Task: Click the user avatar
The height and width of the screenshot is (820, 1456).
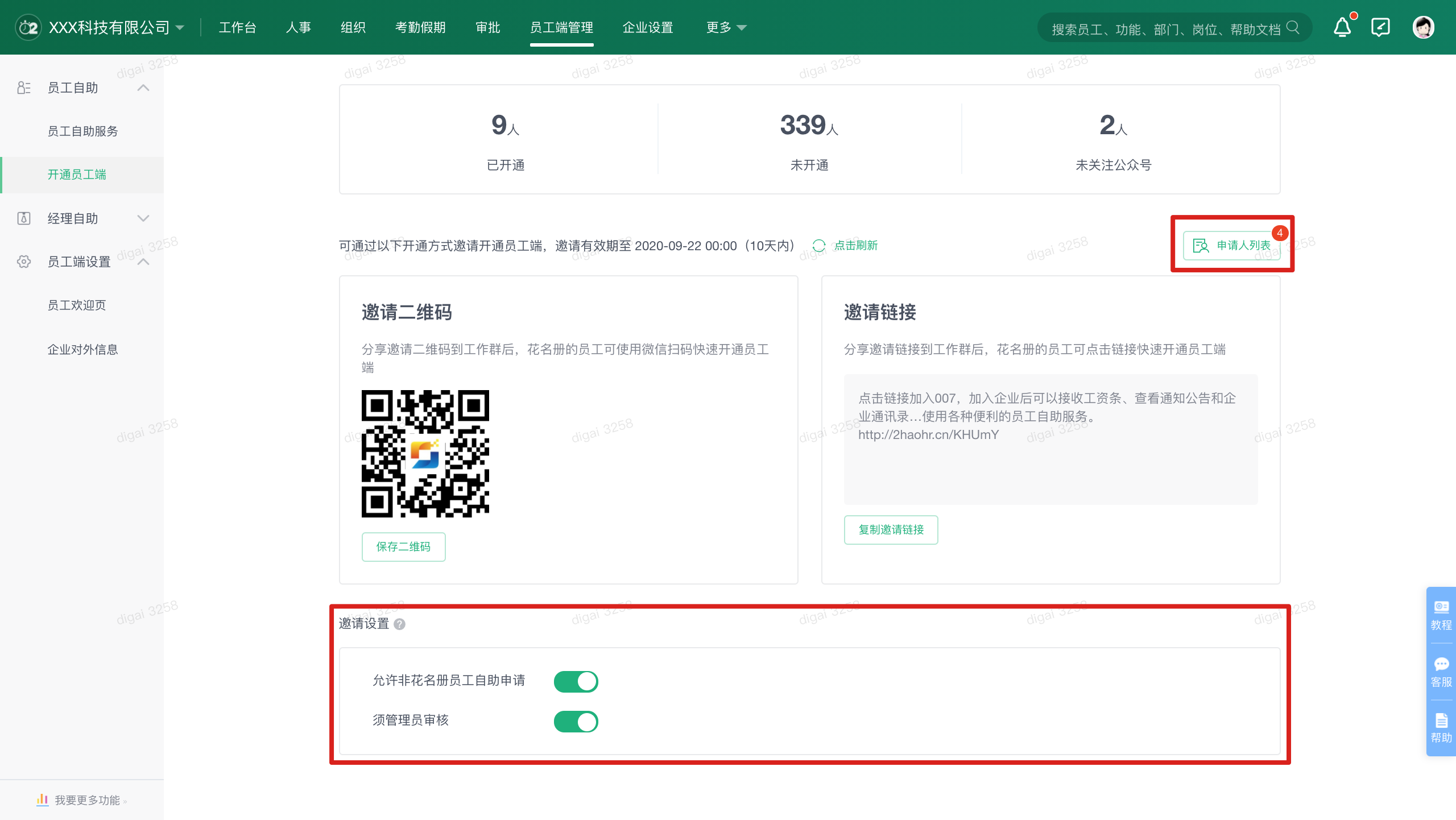Action: [1423, 27]
